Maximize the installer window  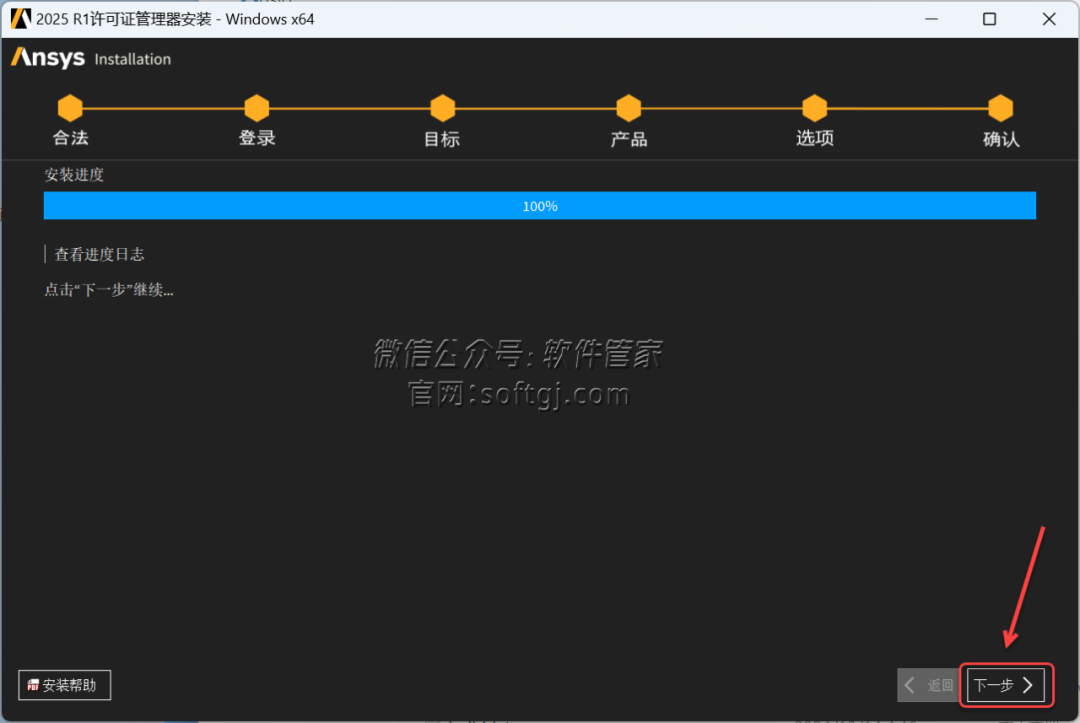tap(989, 19)
